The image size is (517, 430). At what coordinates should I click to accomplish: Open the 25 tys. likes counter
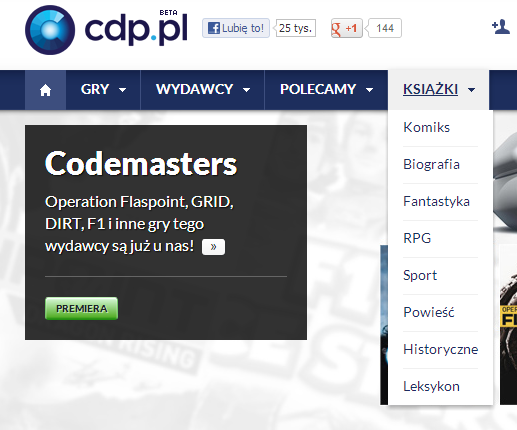tap(295, 28)
